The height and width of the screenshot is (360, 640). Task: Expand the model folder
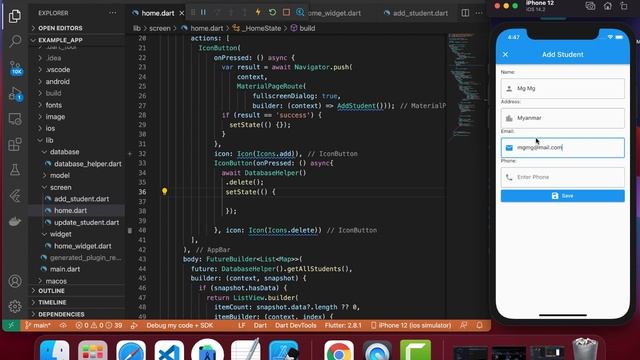click(60, 176)
